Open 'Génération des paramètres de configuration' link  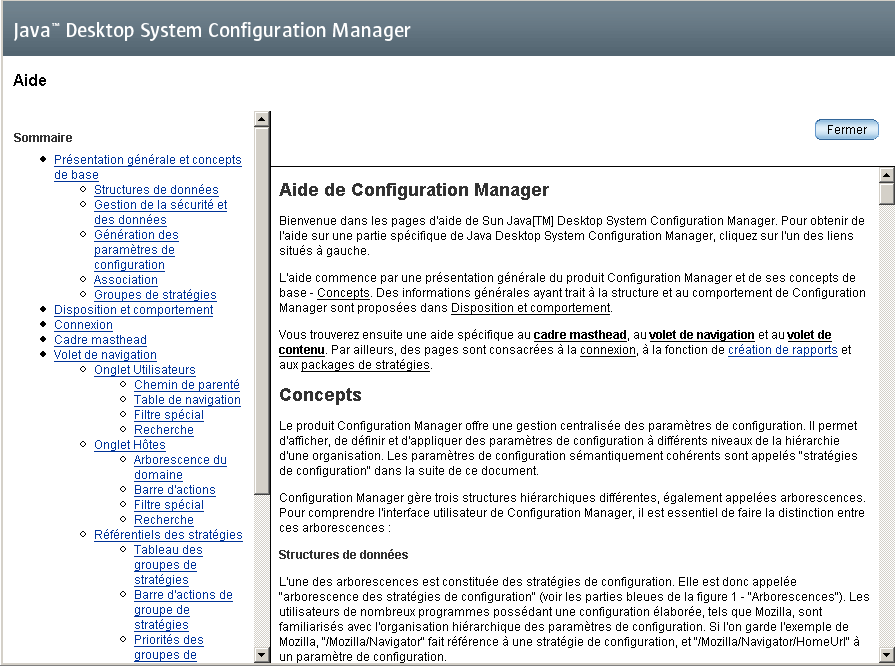(x=136, y=250)
